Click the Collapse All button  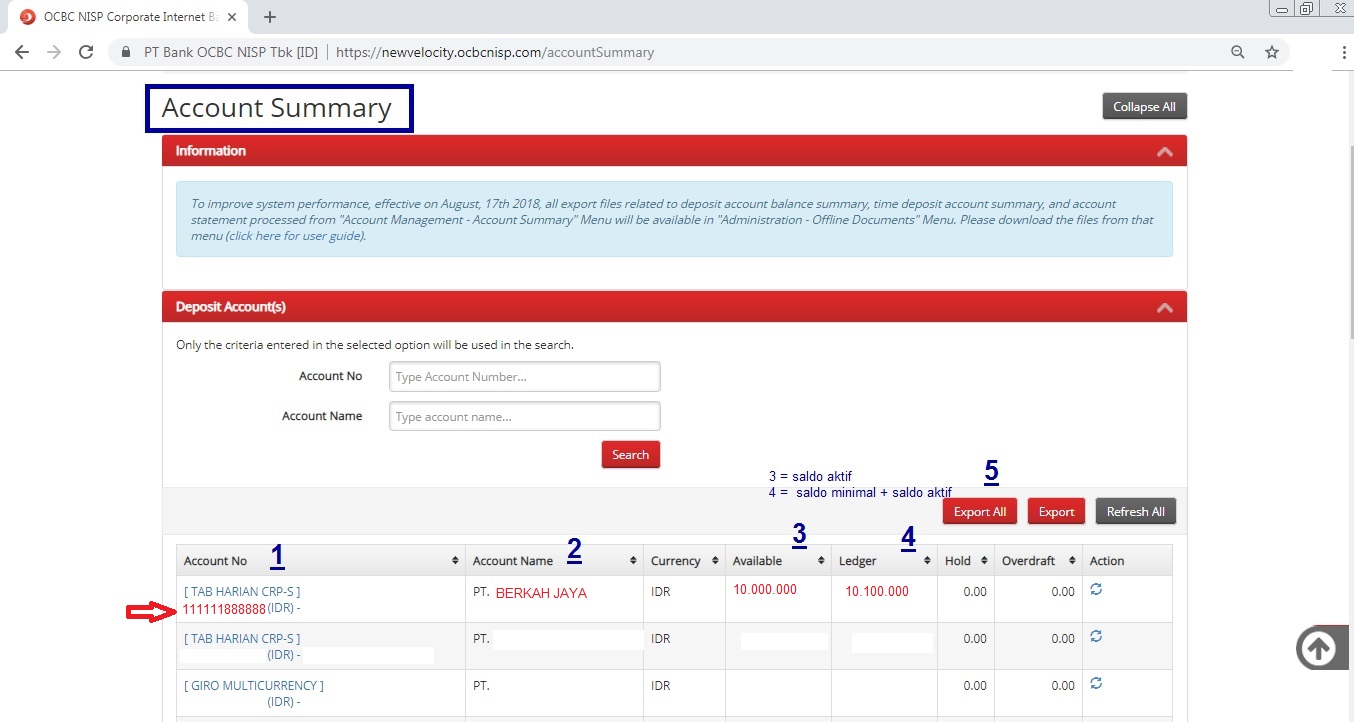pos(1144,107)
